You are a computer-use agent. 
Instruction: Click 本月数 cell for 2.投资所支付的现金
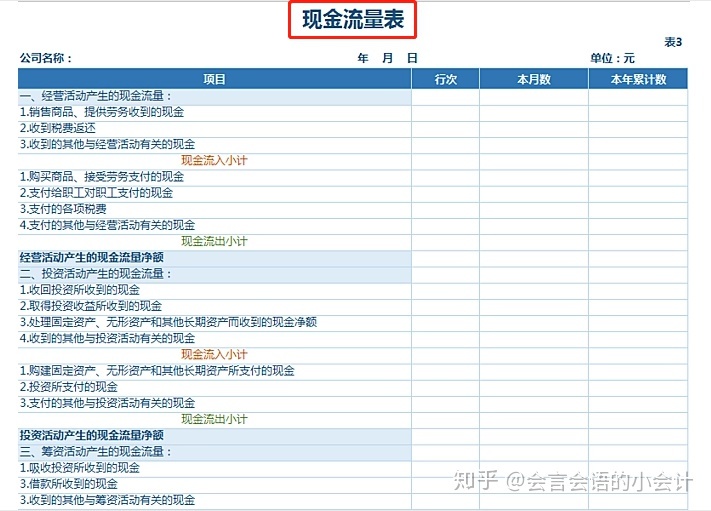[x=534, y=388]
